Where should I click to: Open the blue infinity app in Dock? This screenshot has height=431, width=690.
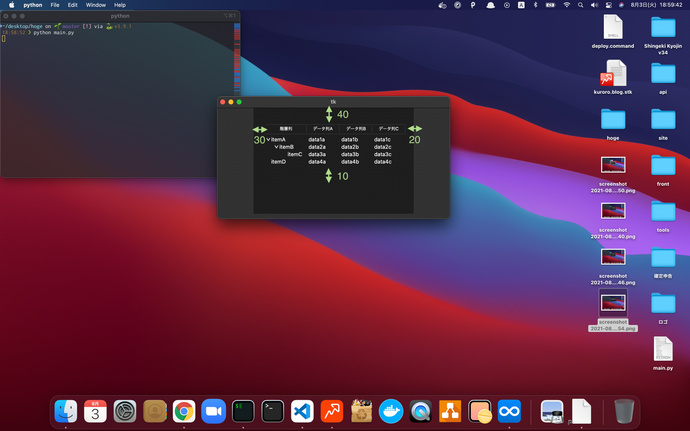pyautogui.click(x=509, y=411)
